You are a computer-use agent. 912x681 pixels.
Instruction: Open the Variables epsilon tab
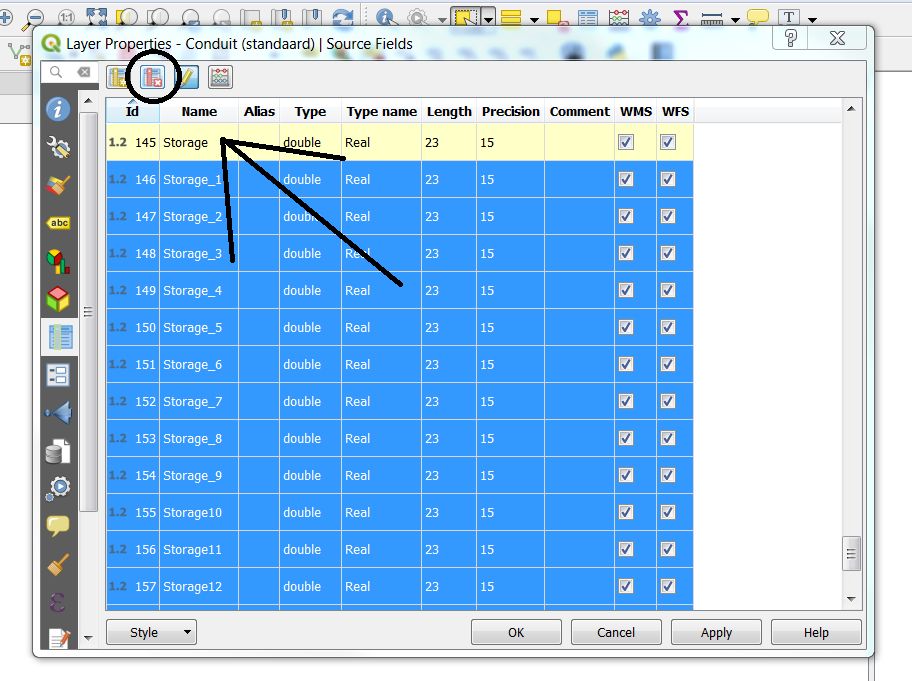pos(58,602)
